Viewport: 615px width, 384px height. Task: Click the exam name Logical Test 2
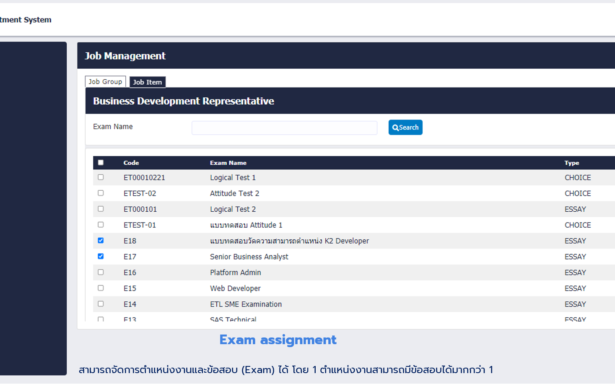click(233, 209)
